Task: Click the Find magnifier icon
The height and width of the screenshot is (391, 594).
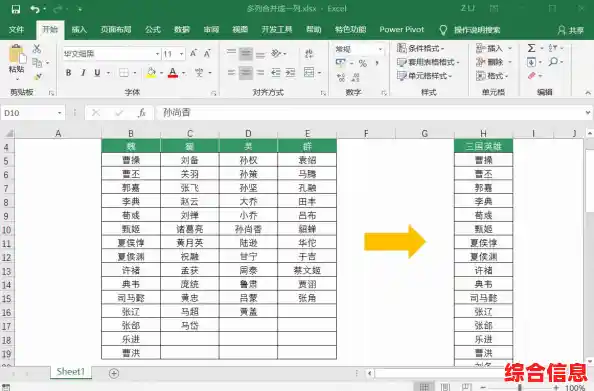Action: pos(553,62)
